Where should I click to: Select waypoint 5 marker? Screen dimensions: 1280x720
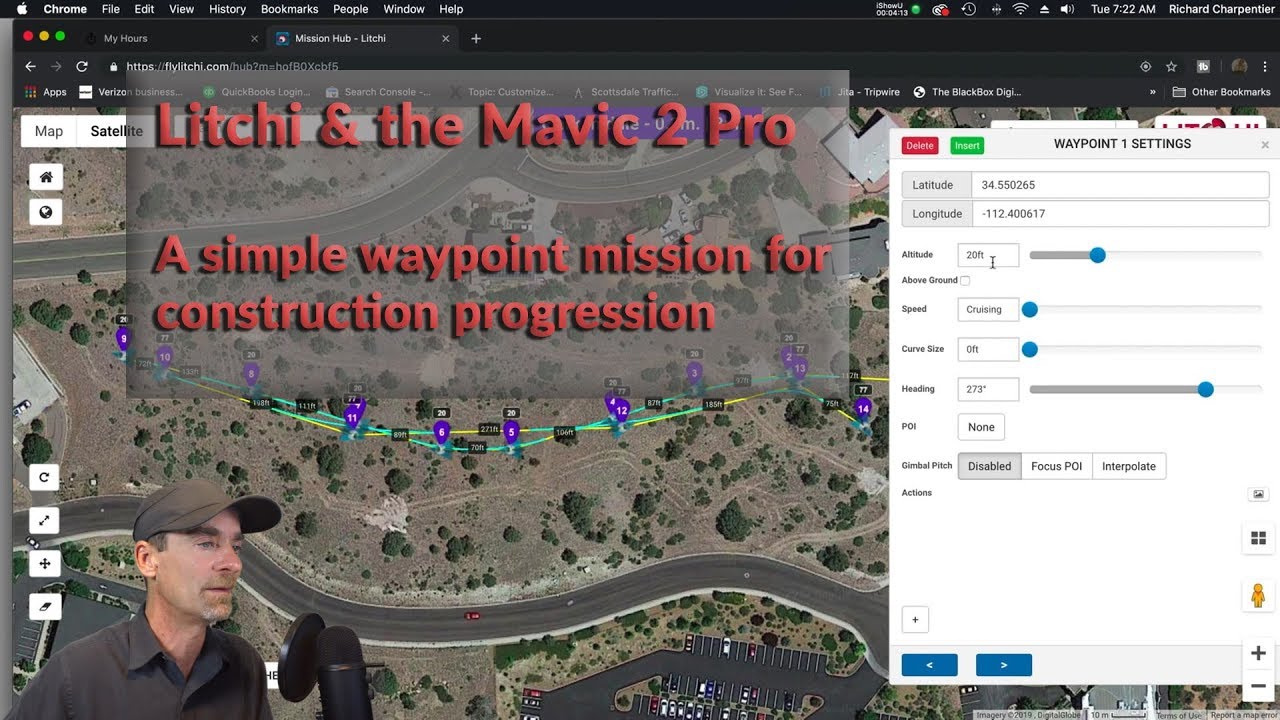click(511, 433)
